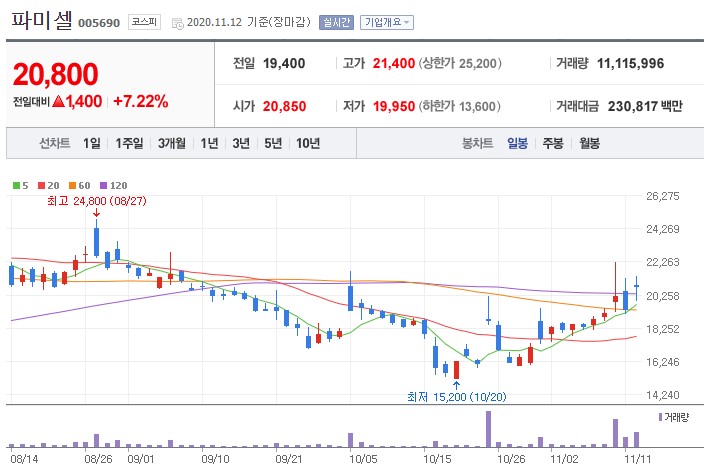Click the 26,275 price axis label
This screenshot has width=704, height=471.
(663, 196)
